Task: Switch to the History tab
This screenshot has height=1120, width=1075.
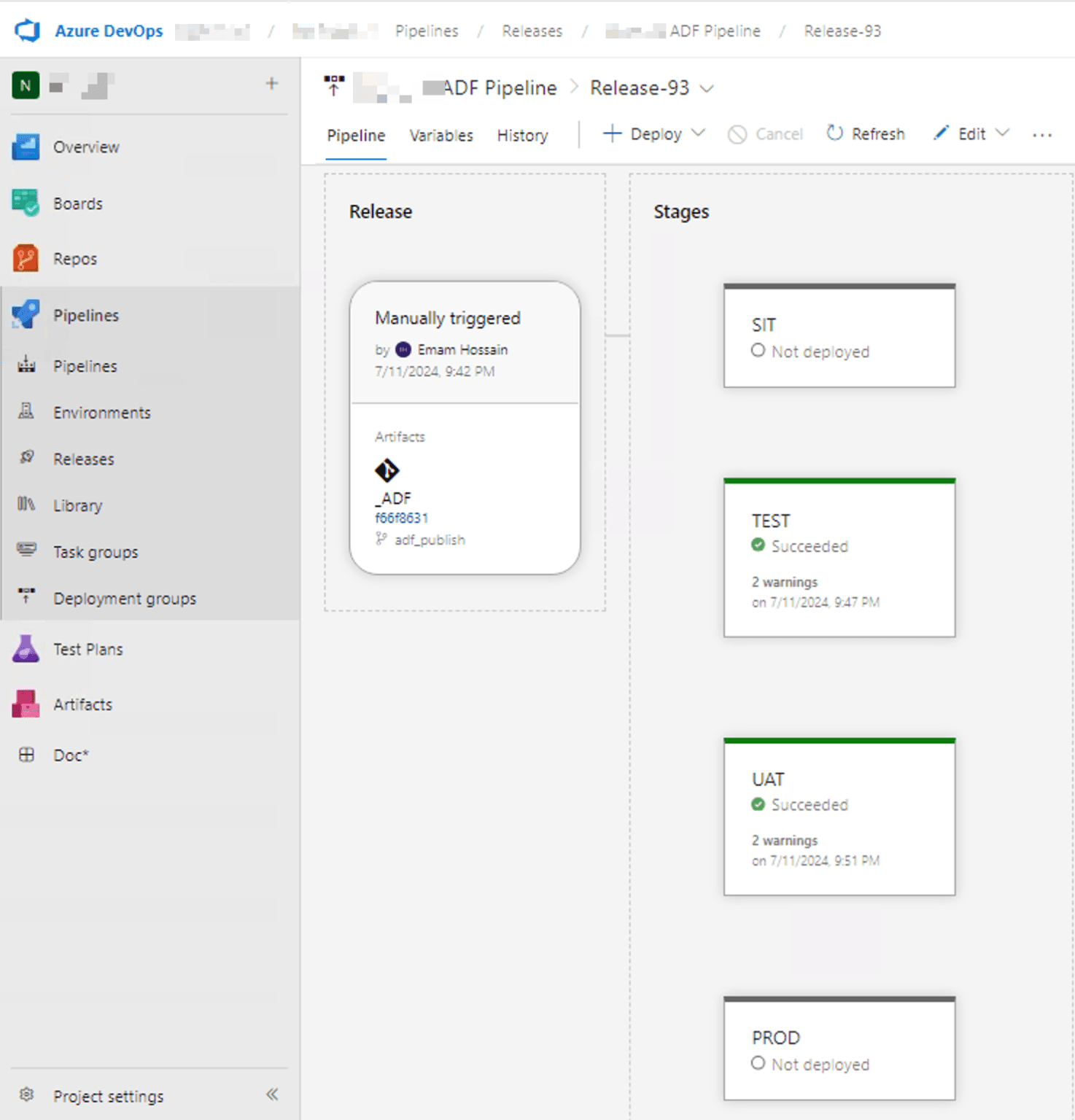Action: (x=522, y=135)
